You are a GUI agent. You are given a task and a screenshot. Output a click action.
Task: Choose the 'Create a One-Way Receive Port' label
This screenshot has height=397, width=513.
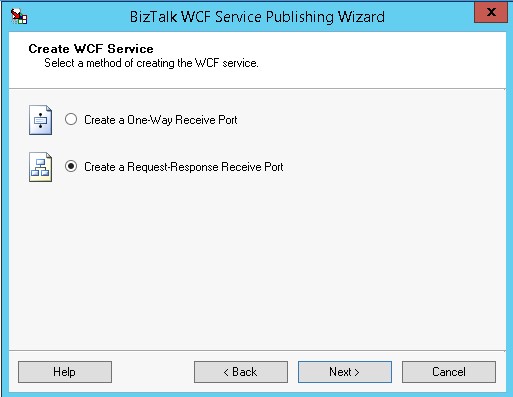pos(161,120)
